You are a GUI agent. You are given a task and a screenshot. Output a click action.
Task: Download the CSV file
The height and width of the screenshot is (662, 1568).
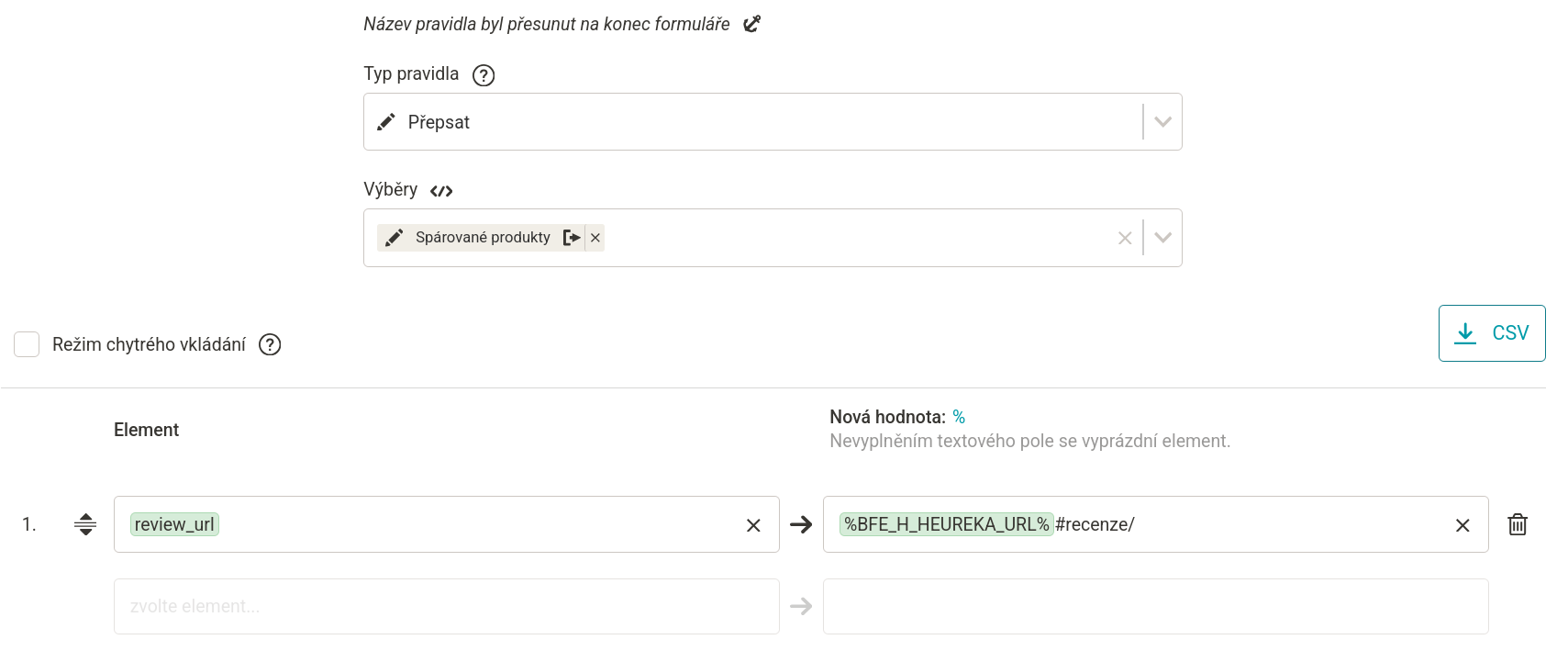point(1492,333)
